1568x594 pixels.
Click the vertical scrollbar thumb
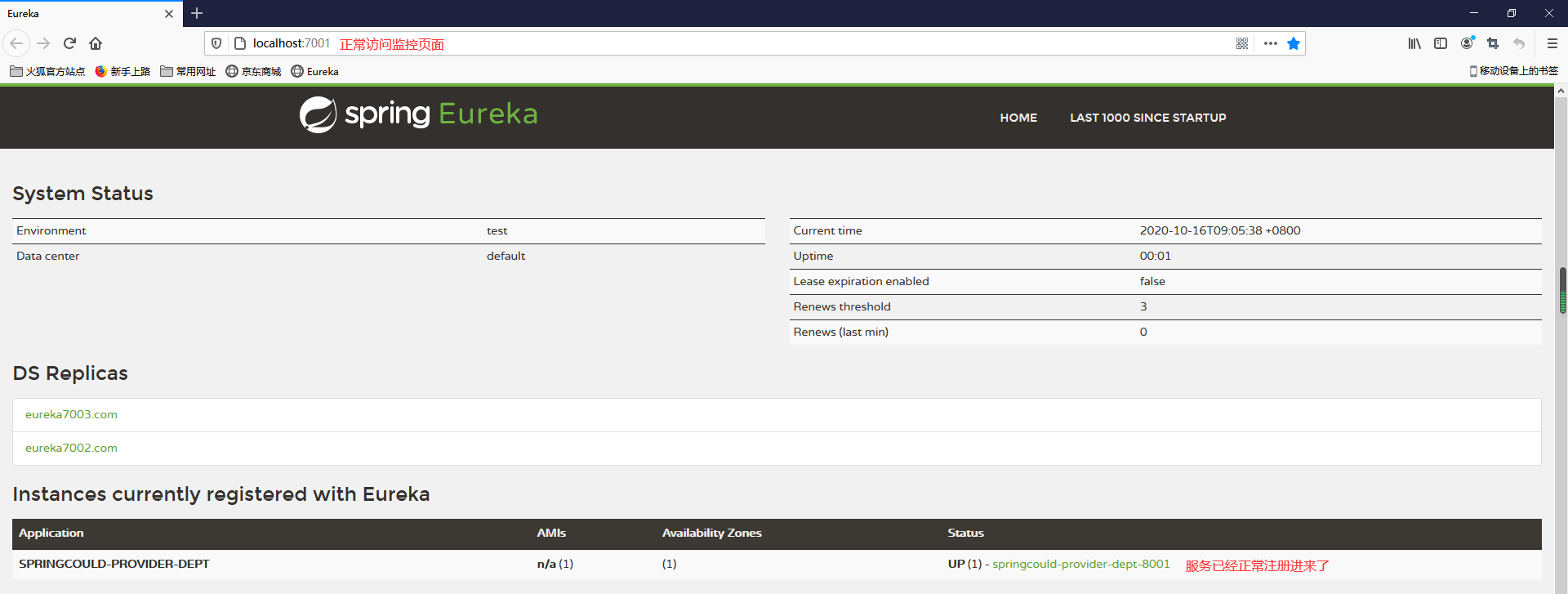(1562, 291)
